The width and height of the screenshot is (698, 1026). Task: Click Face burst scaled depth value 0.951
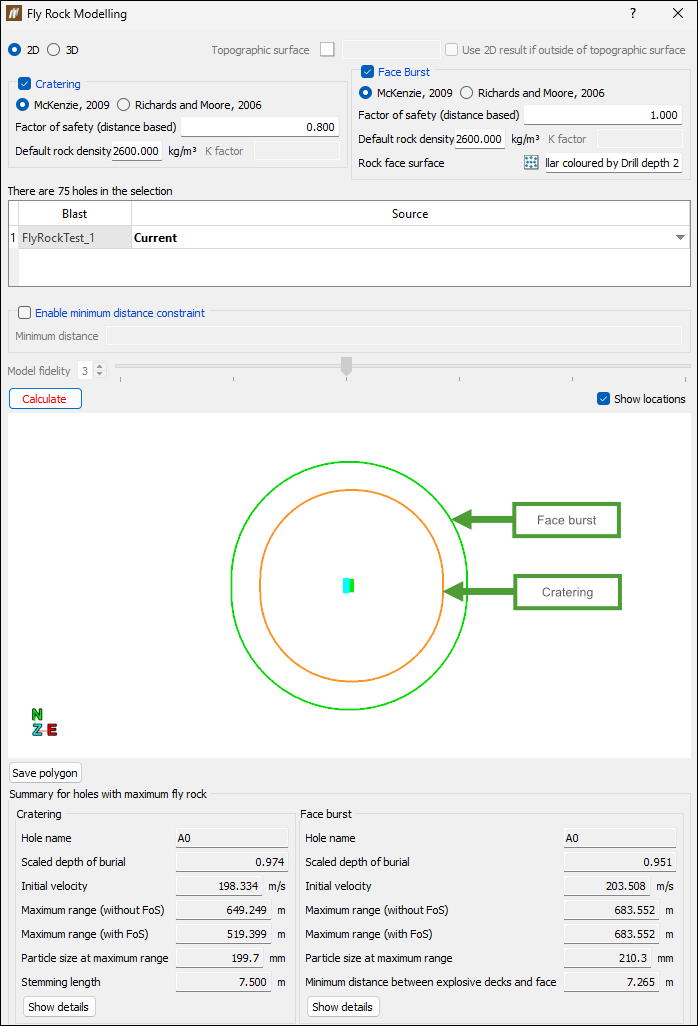click(x=619, y=862)
